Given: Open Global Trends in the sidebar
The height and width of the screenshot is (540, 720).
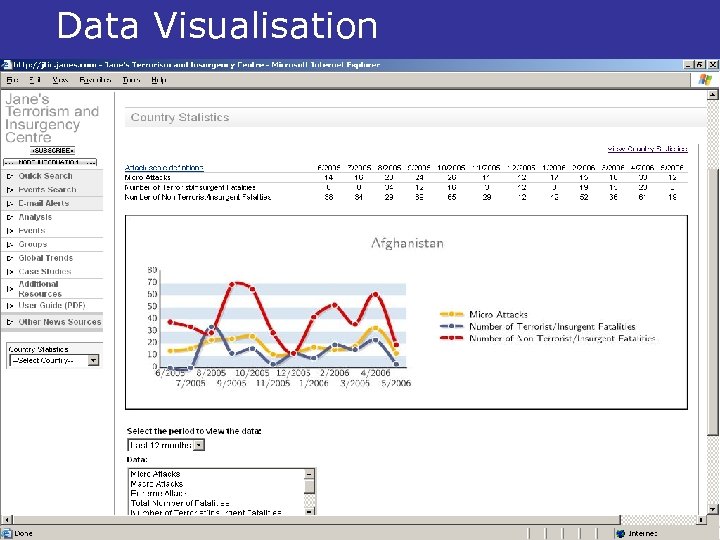Looking at the screenshot, I should click(x=45, y=258).
